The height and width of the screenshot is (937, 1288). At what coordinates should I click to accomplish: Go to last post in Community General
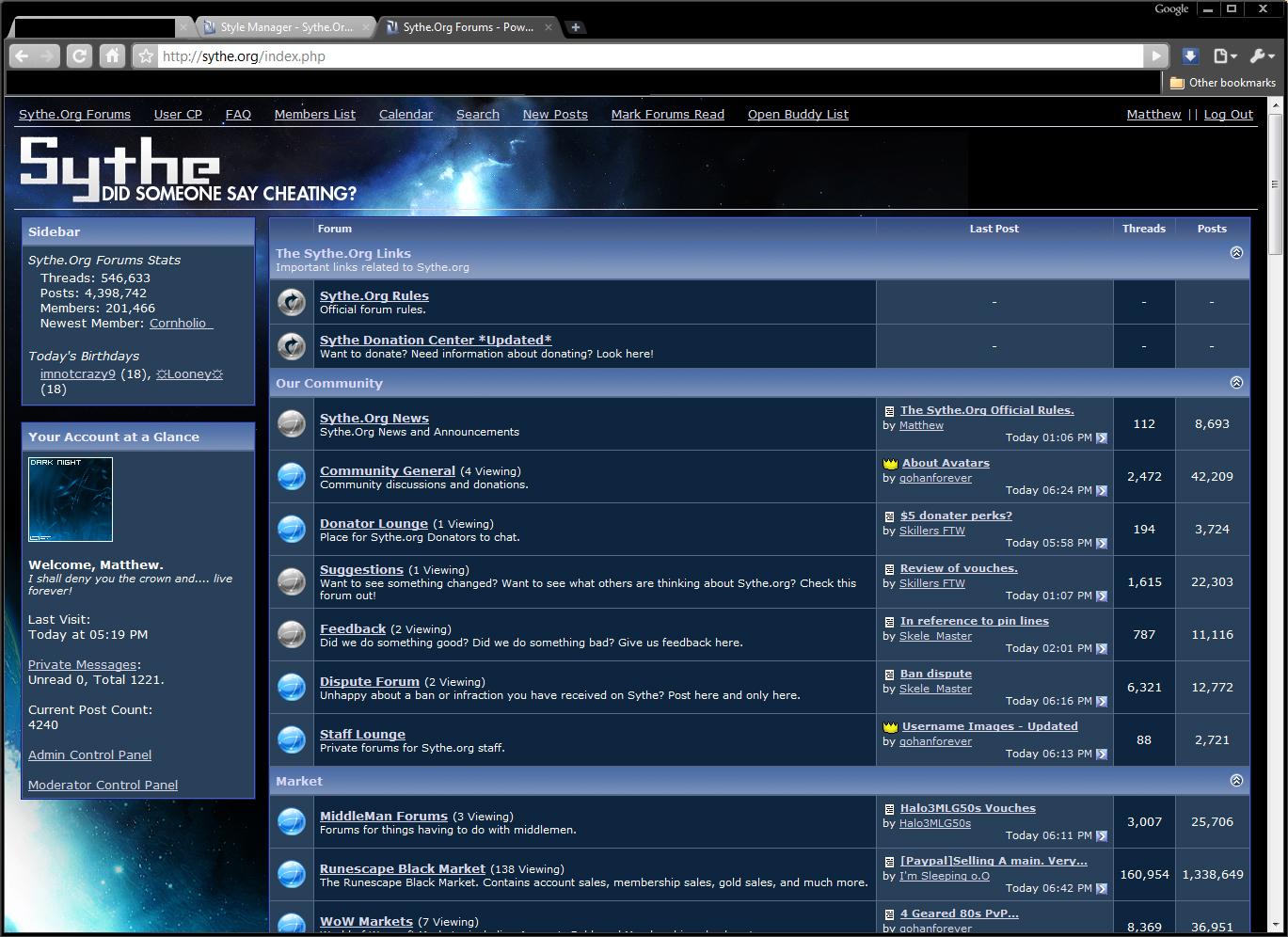click(1102, 491)
